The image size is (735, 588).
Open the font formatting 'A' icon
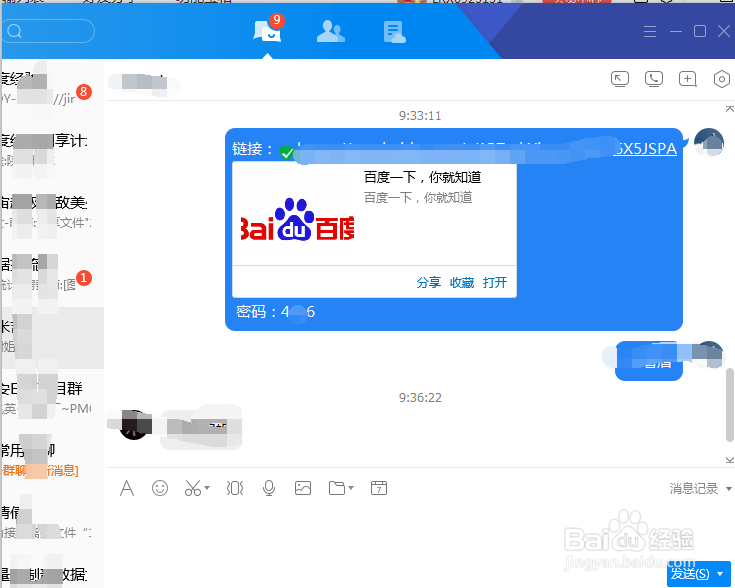click(127, 488)
